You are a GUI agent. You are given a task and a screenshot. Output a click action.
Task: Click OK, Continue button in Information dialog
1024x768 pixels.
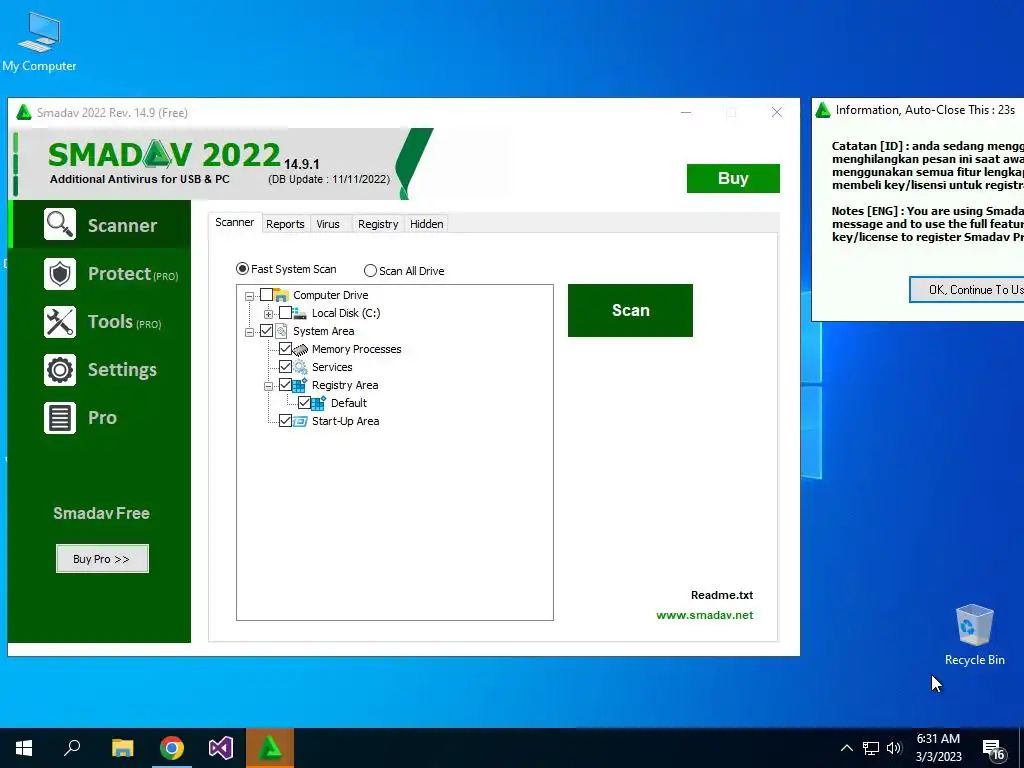point(967,289)
